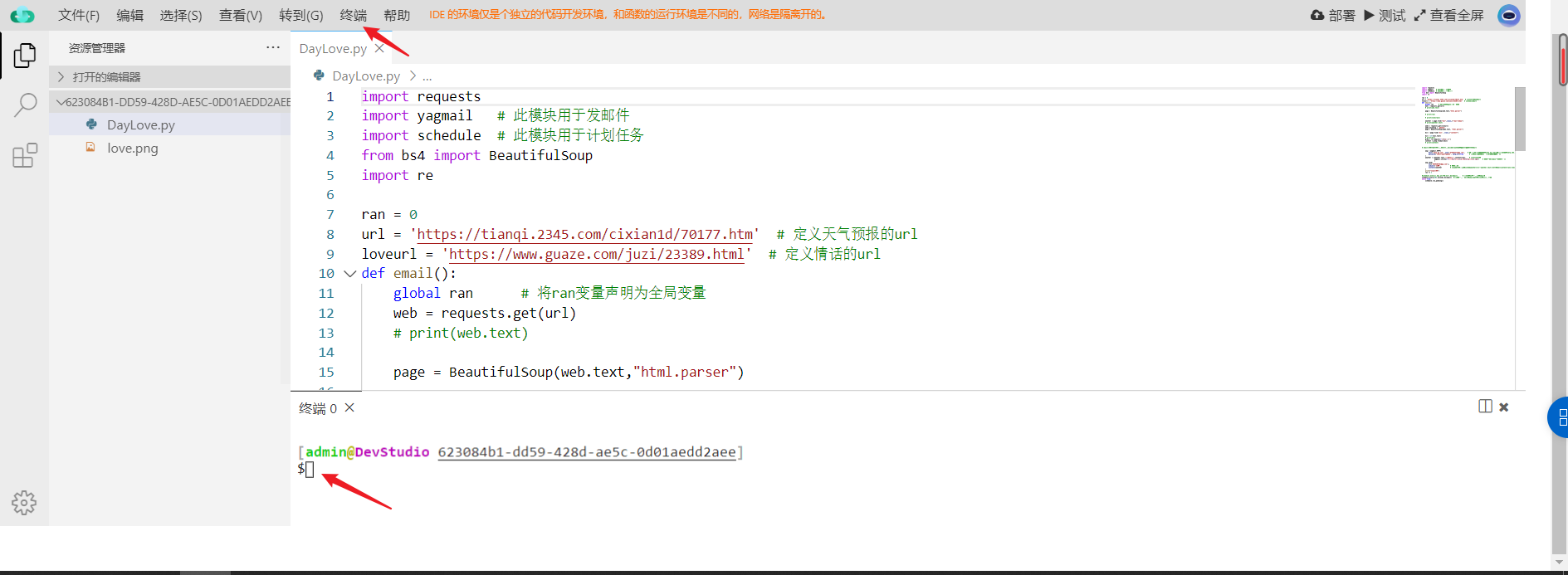
Task: Open the 终端 menu
Action: tap(354, 15)
